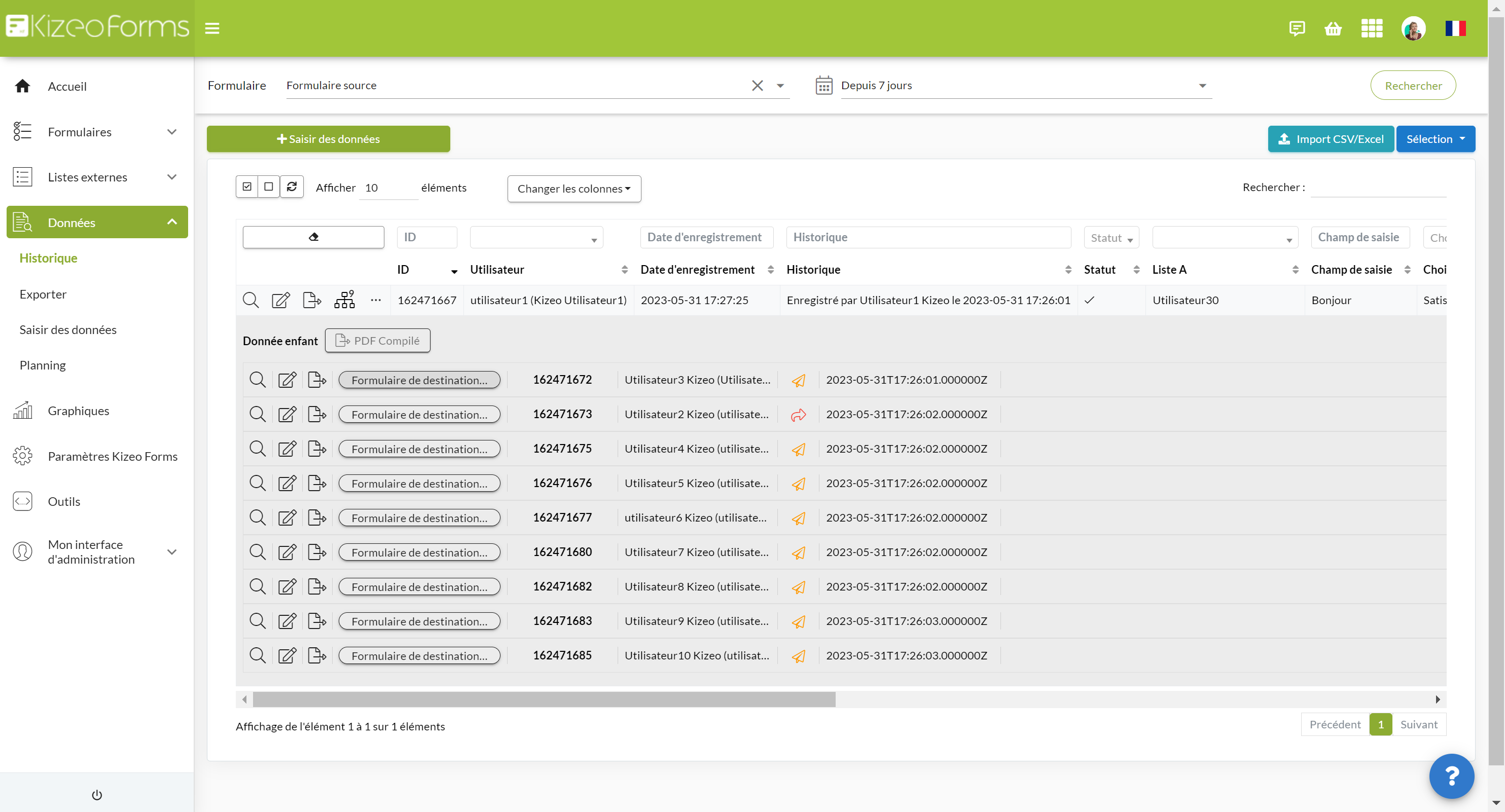
Task: Open the Utilisateur filter dropdown
Action: 536,237
